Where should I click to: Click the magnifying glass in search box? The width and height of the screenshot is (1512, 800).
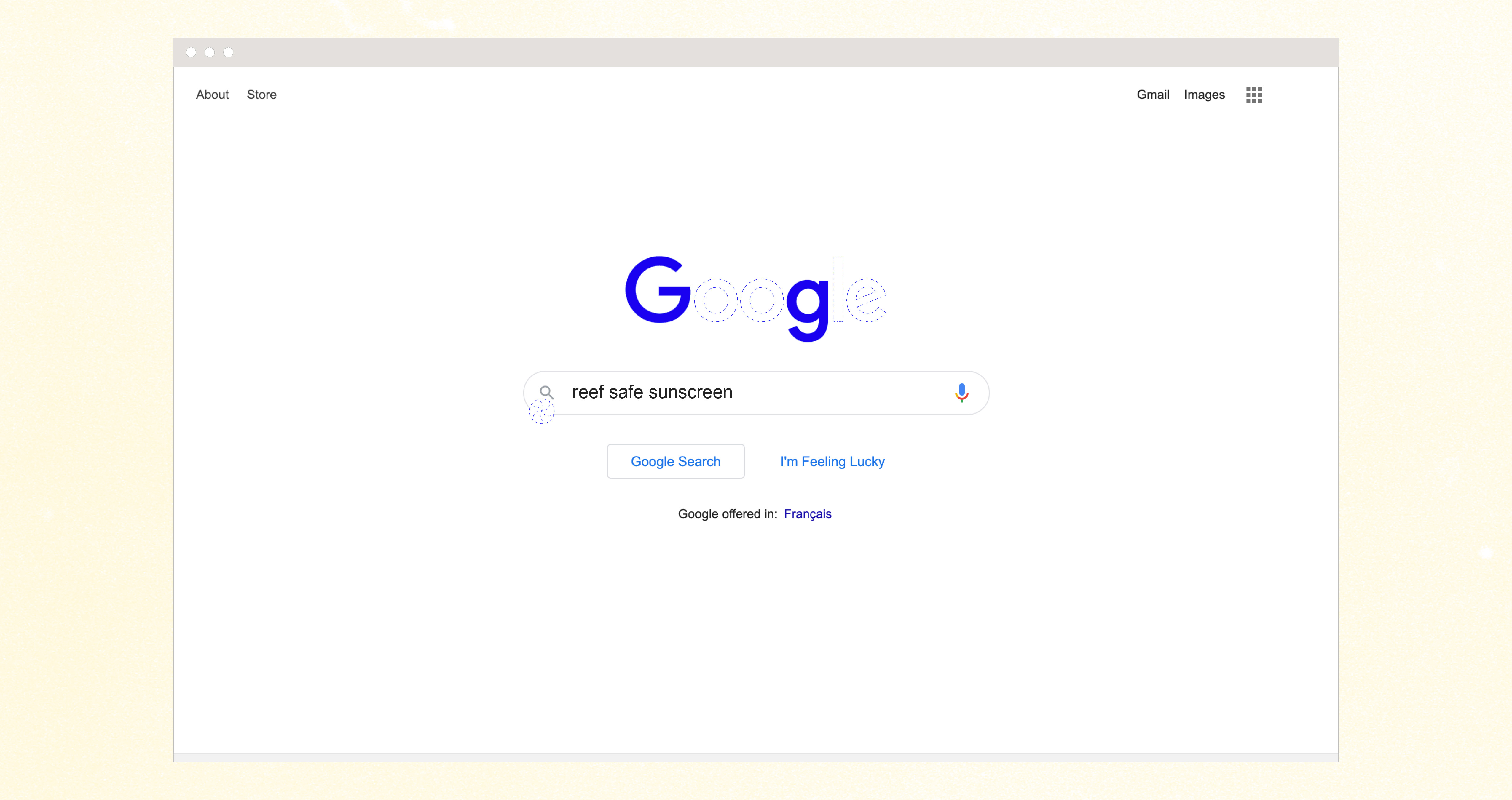(x=546, y=392)
